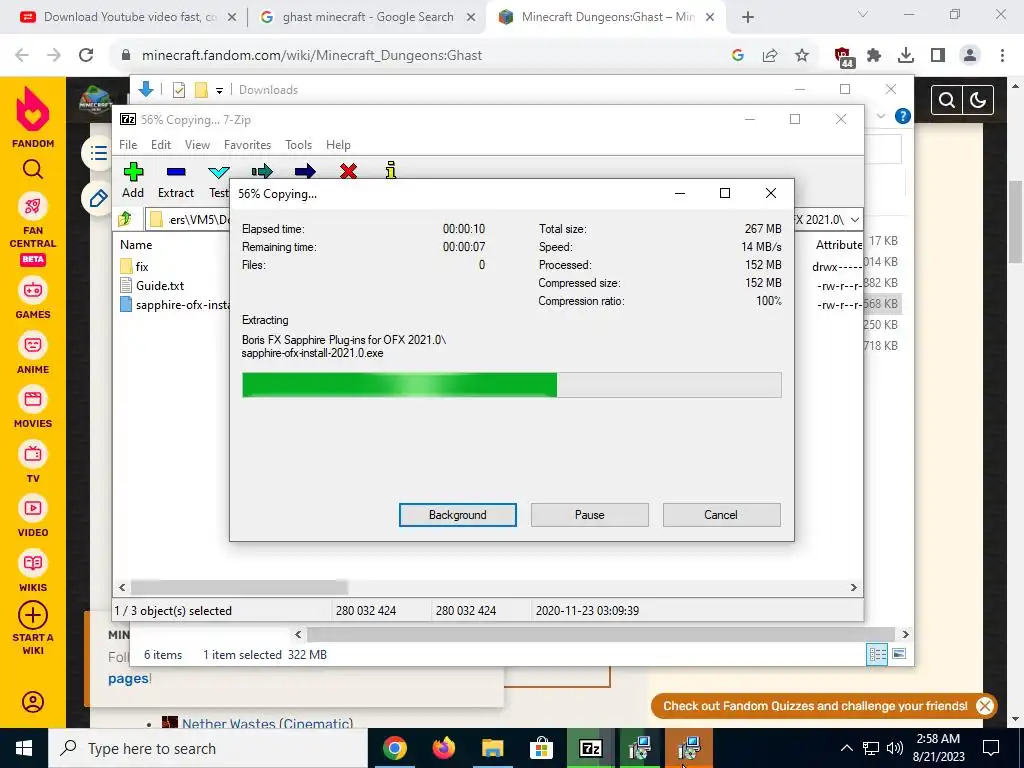
Task: Open Movies section in Fandom sidebar
Action: 33,408
